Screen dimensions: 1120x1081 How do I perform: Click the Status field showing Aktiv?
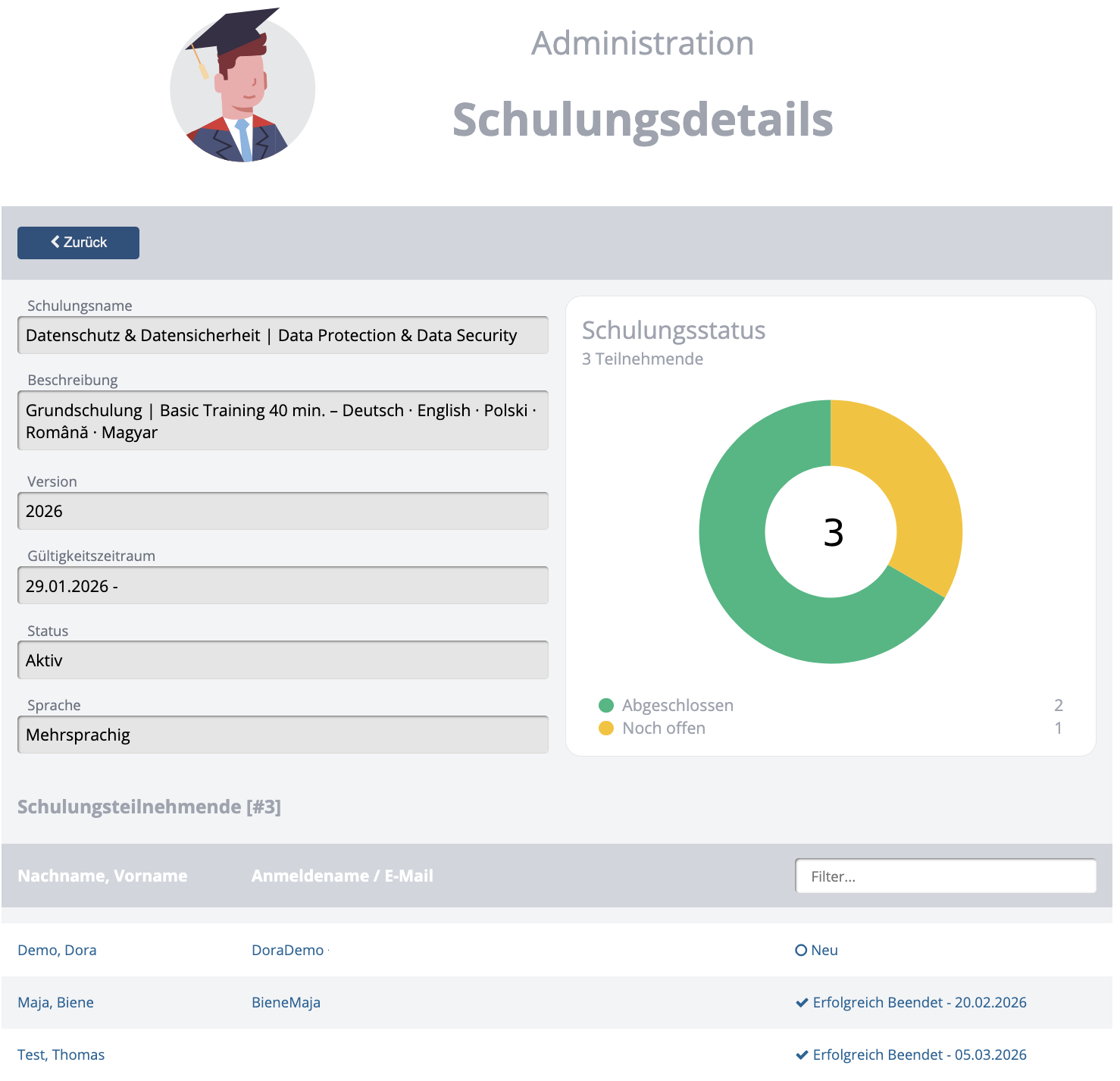[x=282, y=660]
